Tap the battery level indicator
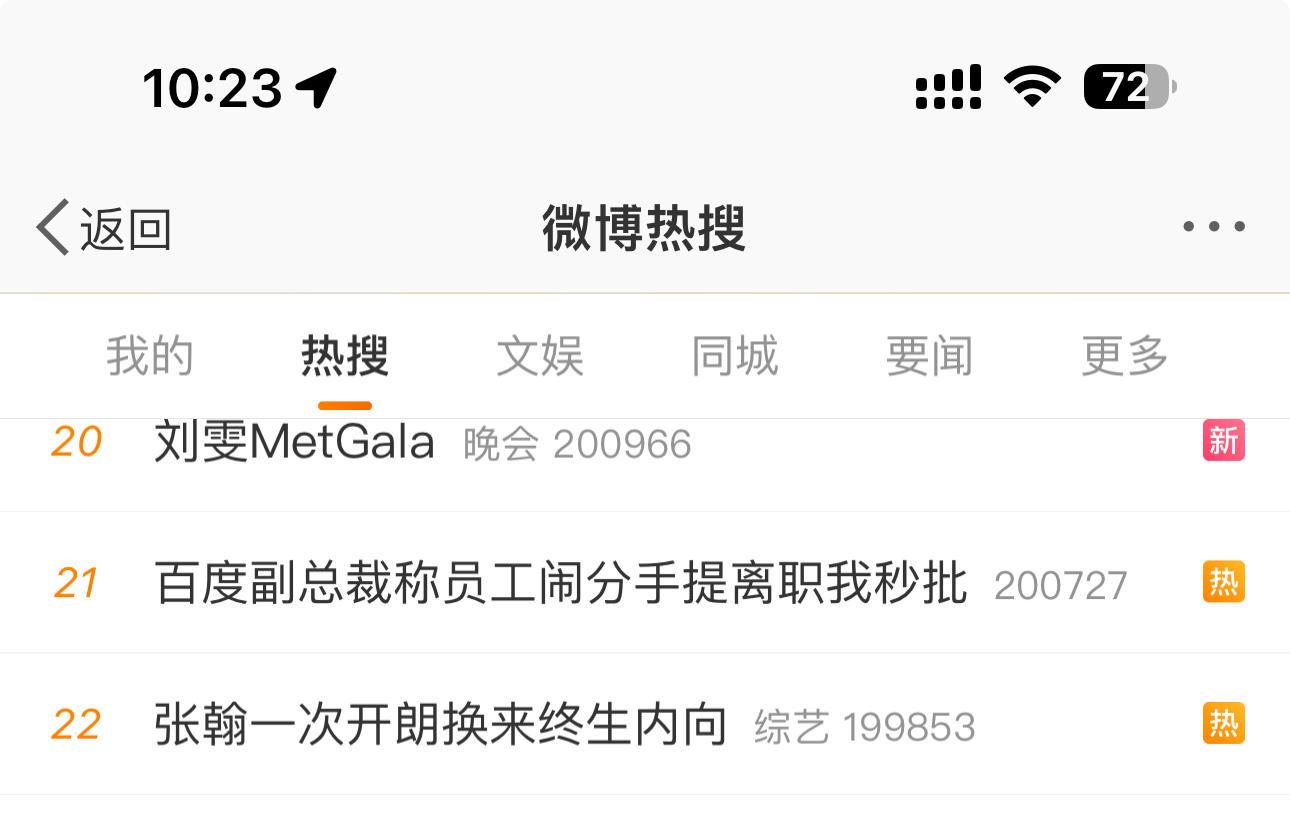Image resolution: width=1290 pixels, height=815 pixels. (x=1130, y=87)
